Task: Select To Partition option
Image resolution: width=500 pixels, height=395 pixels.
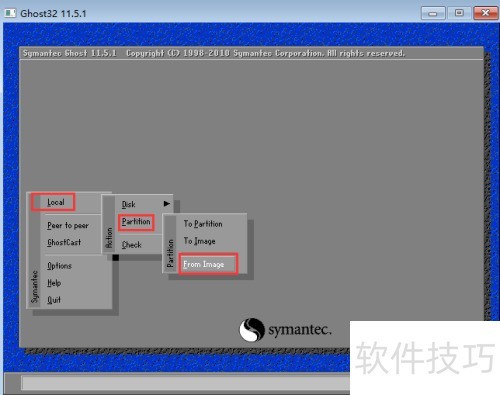Action: click(203, 224)
